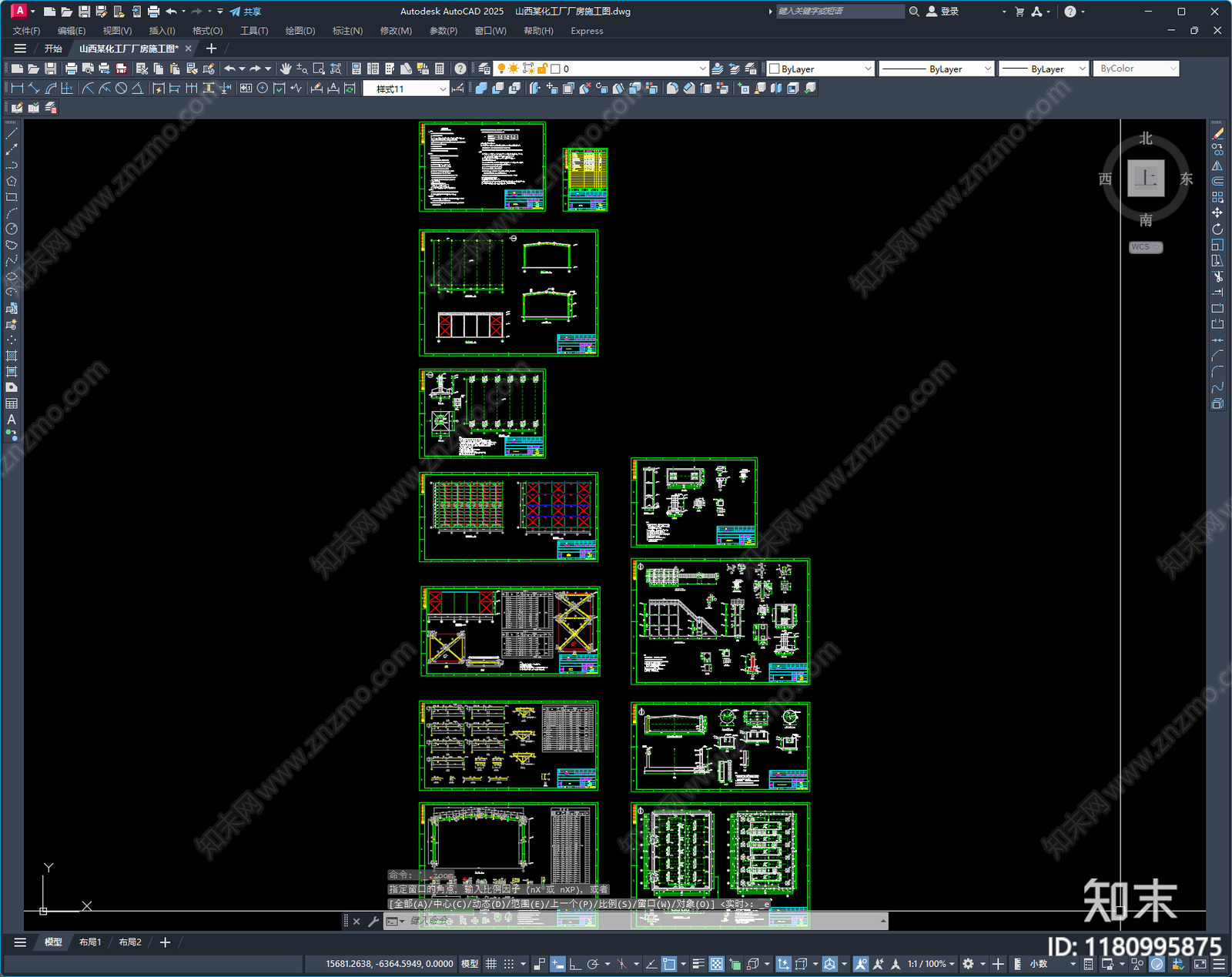Open the 绘图(D) draw menu
The image size is (1232, 977).
300,31
